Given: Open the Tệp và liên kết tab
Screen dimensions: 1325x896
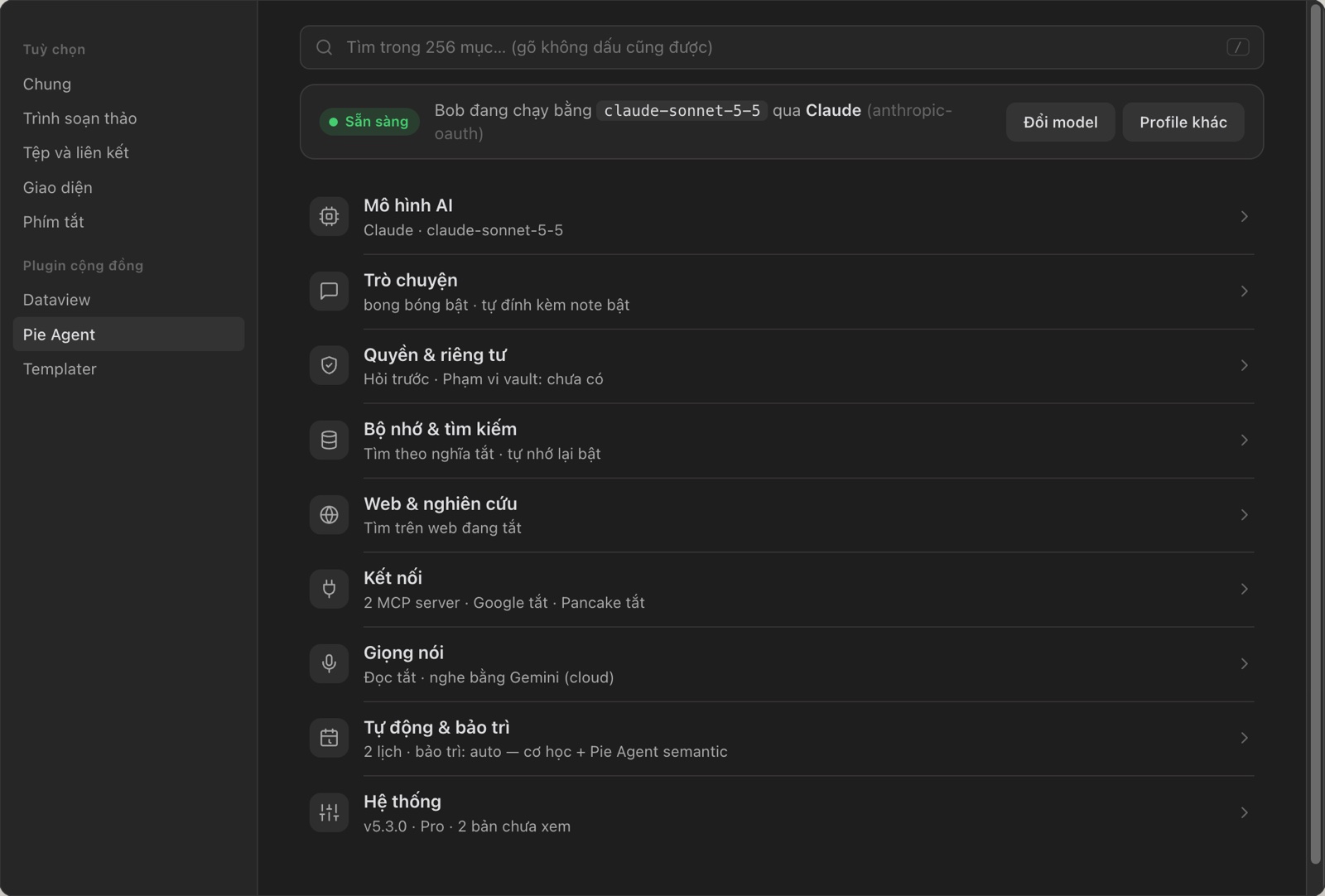Looking at the screenshot, I should tap(128, 152).
